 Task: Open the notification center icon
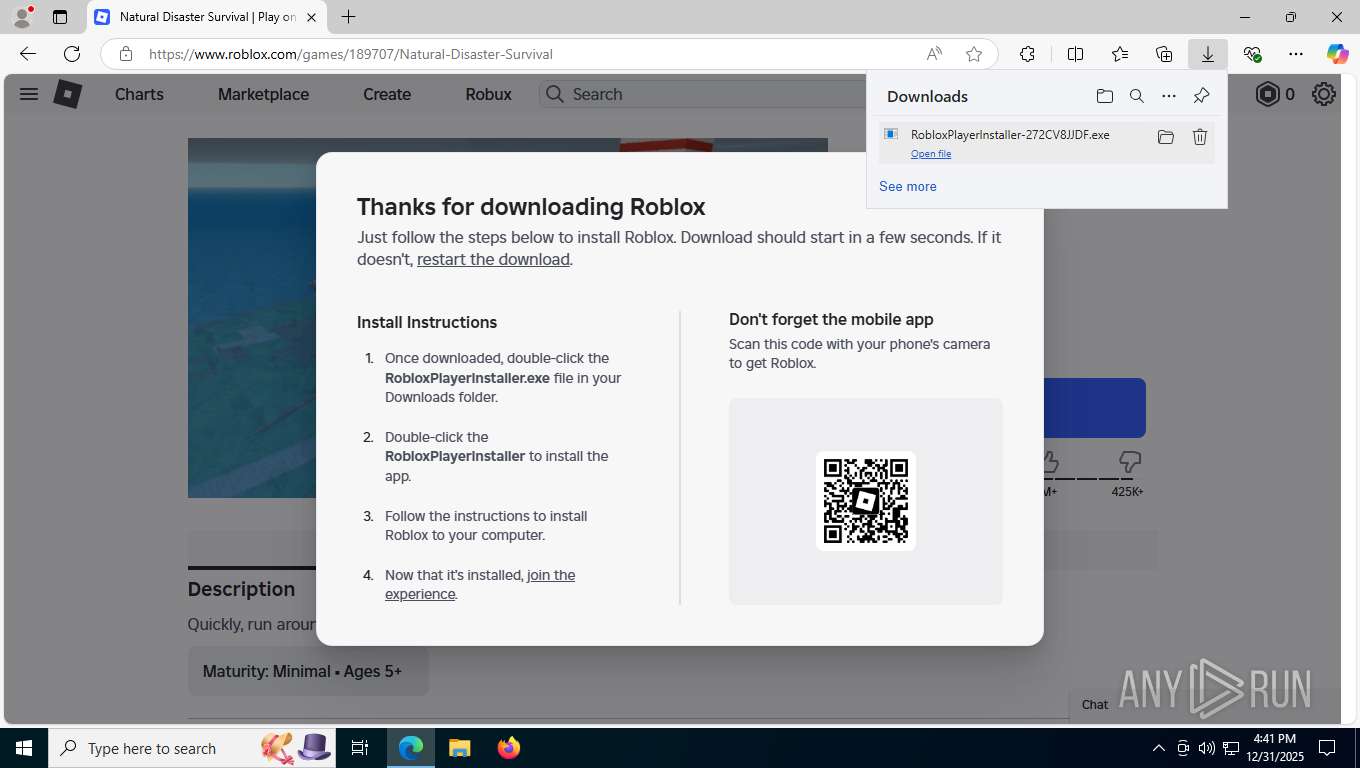pyautogui.click(x=1327, y=748)
